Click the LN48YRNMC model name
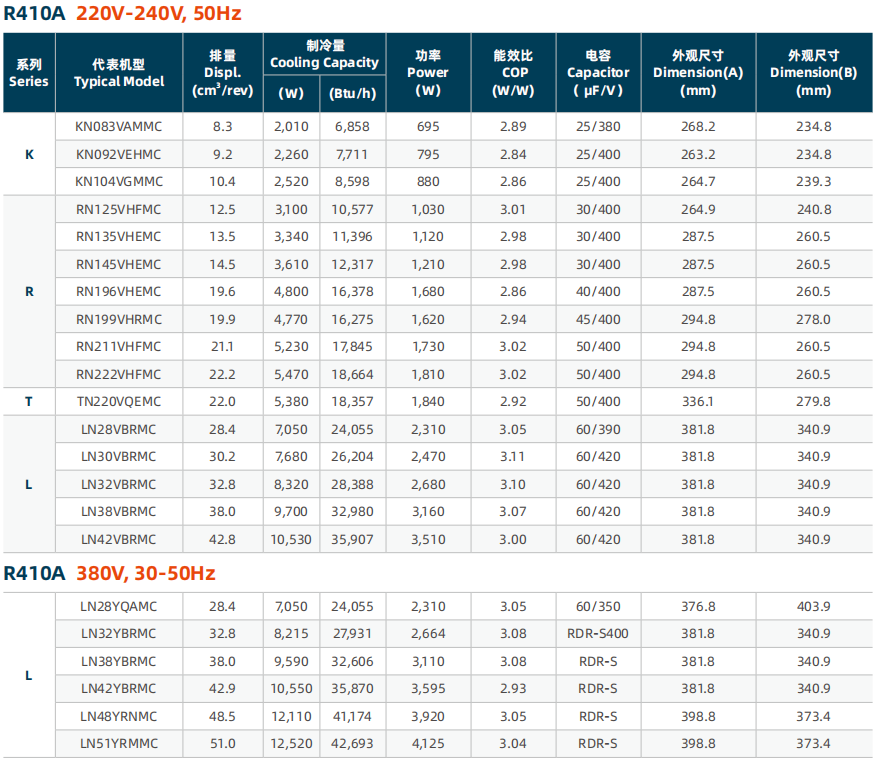The width and height of the screenshot is (875, 758). (118, 717)
